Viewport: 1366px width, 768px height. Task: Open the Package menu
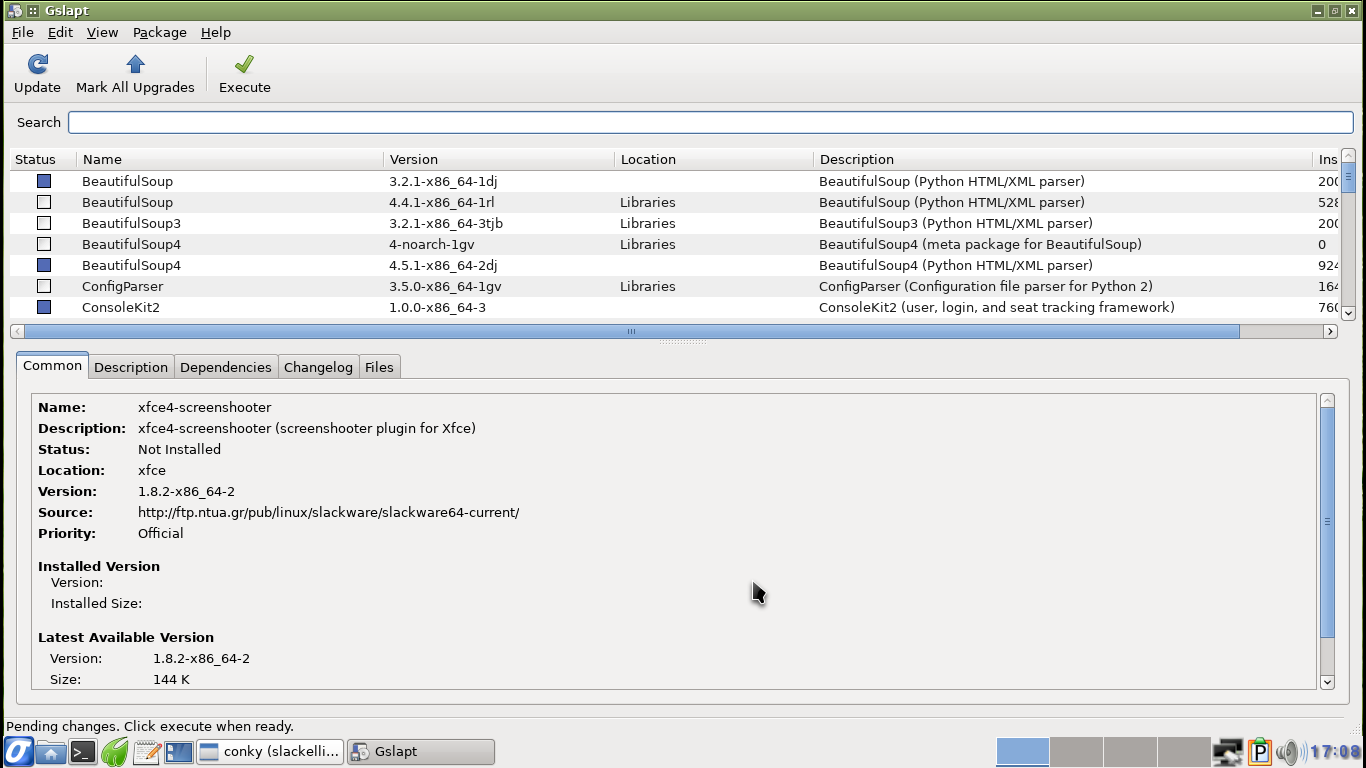pyautogui.click(x=160, y=32)
